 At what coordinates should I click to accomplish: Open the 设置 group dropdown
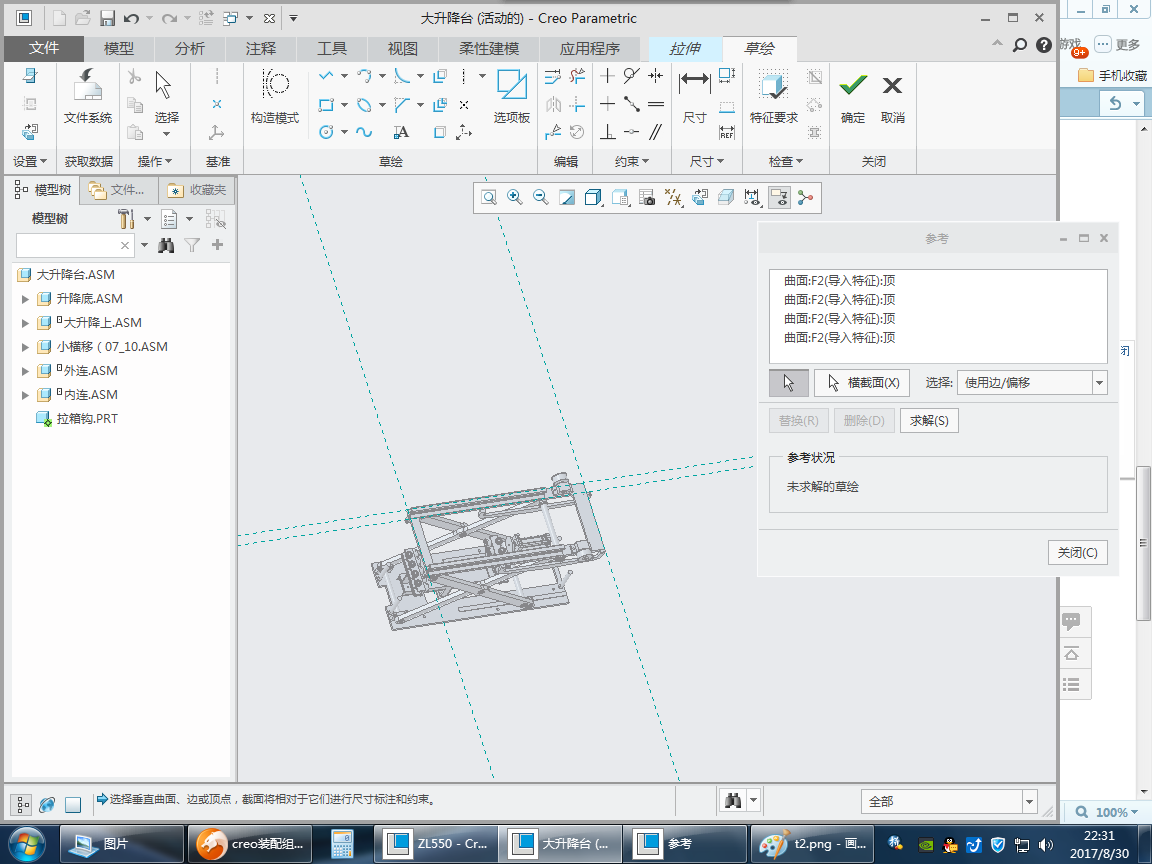(x=30, y=162)
